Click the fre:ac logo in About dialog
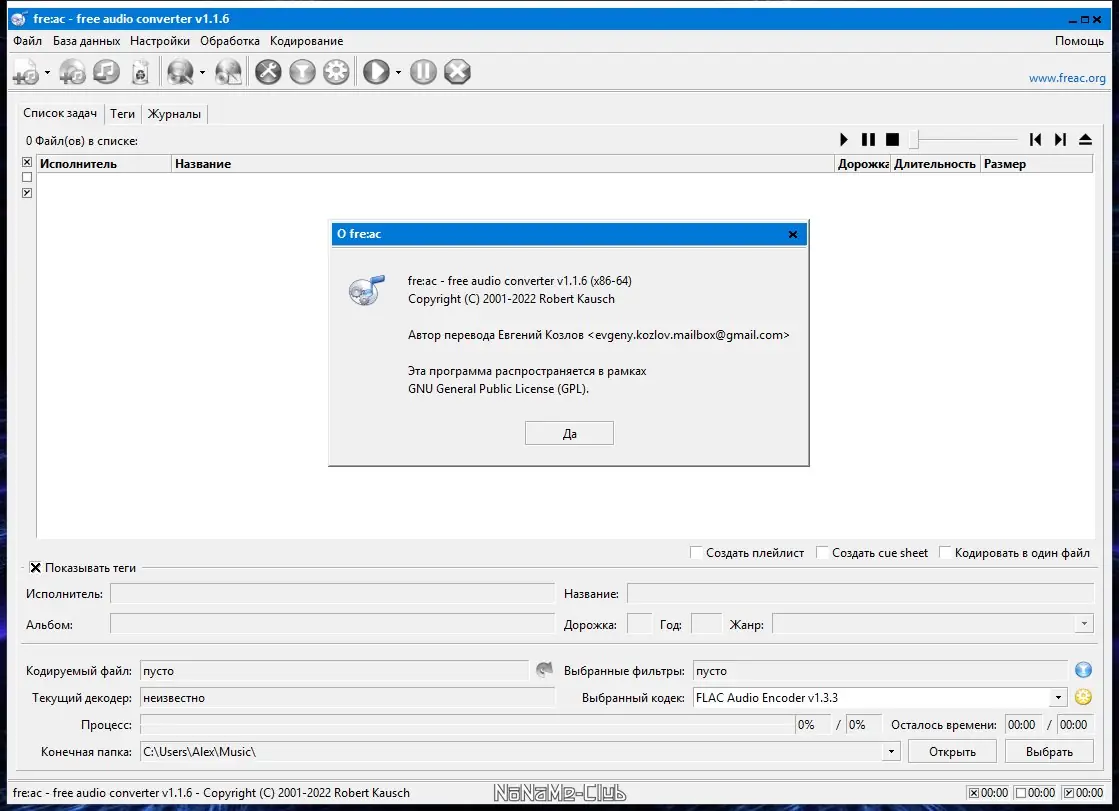 pos(367,291)
